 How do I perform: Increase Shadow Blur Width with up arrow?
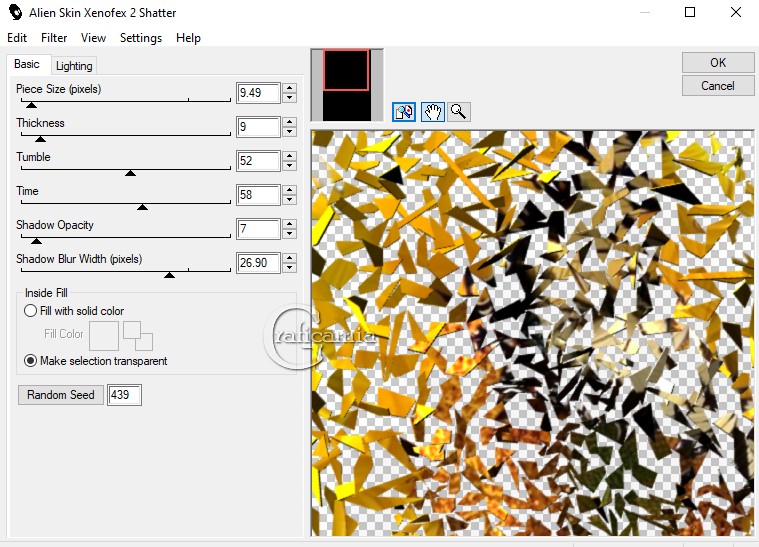coord(289,258)
